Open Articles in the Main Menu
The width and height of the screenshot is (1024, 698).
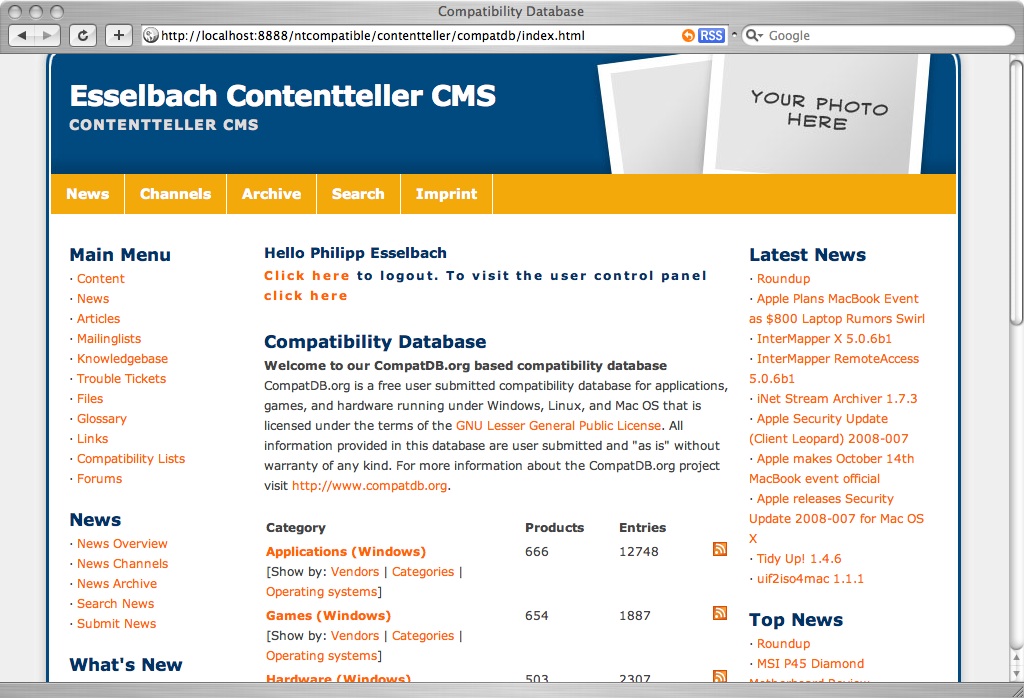99,319
